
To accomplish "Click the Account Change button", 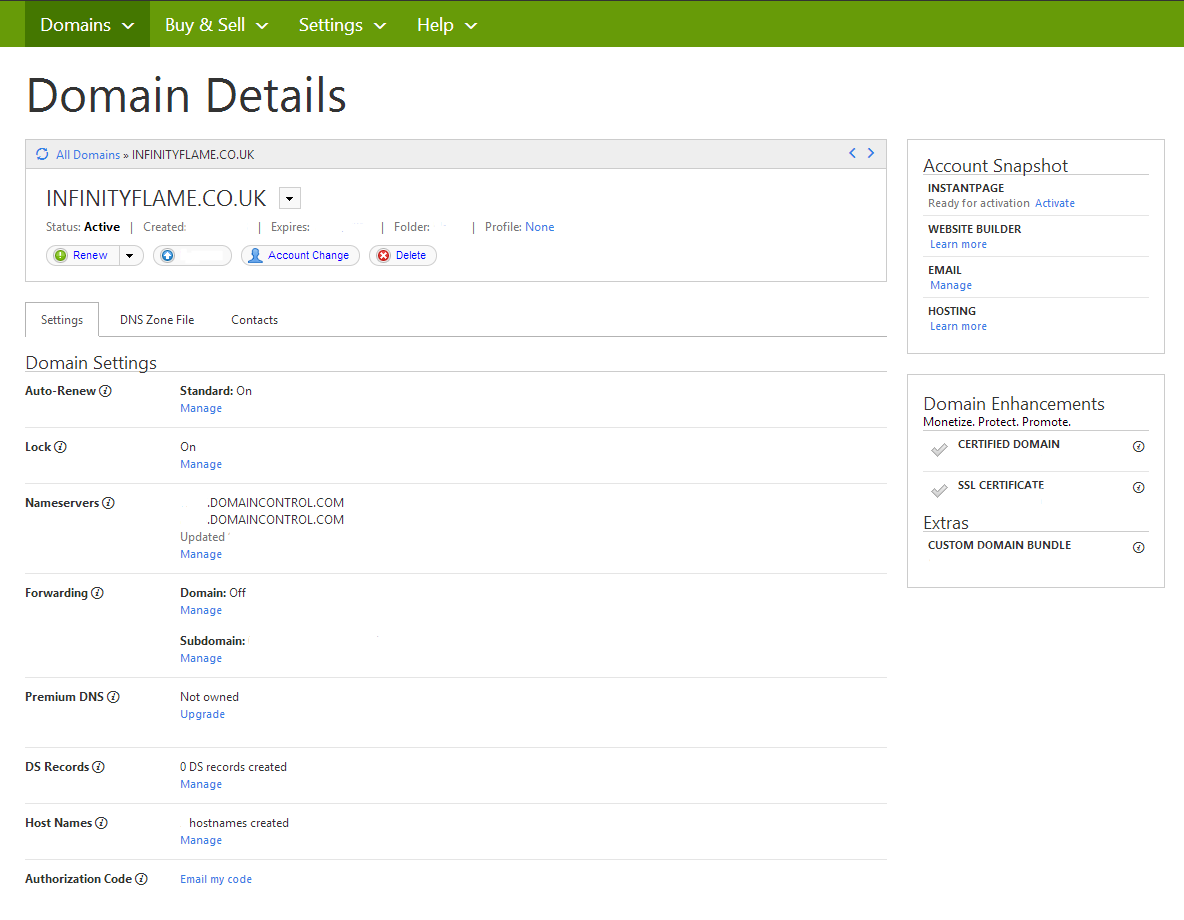I will pyautogui.click(x=299, y=256).
